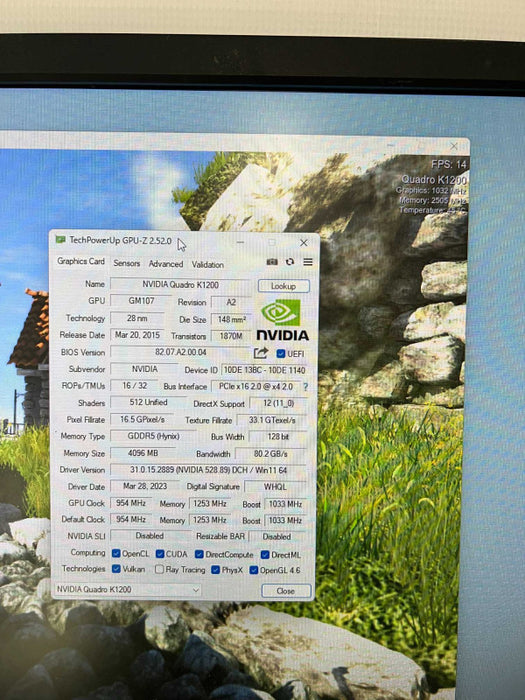The image size is (525, 700).
Task: Click the Memory Type GDDR5 (Hynix)
Action: (x=153, y=436)
